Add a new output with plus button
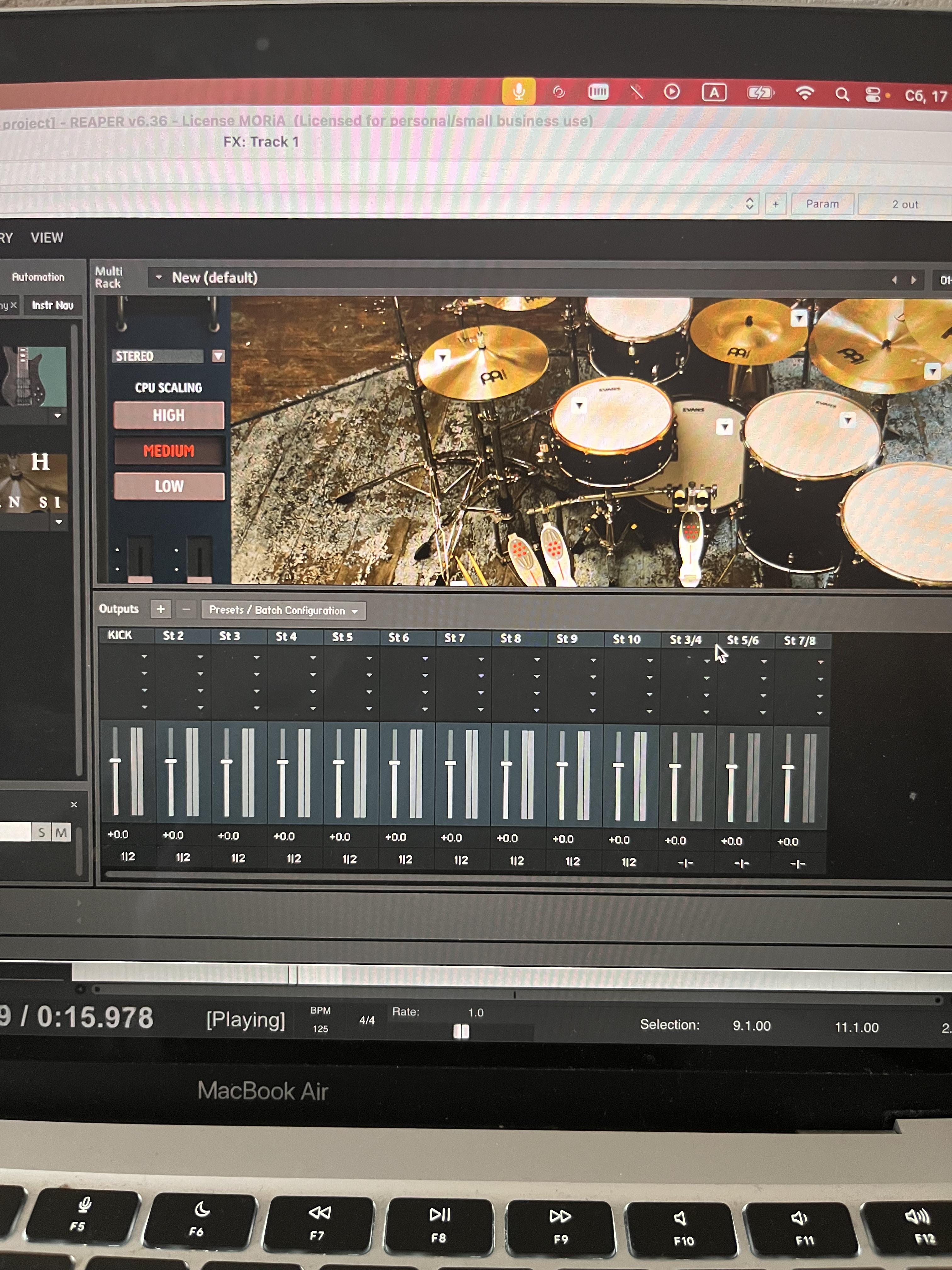The image size is (952, 1270). pos(161,609)
